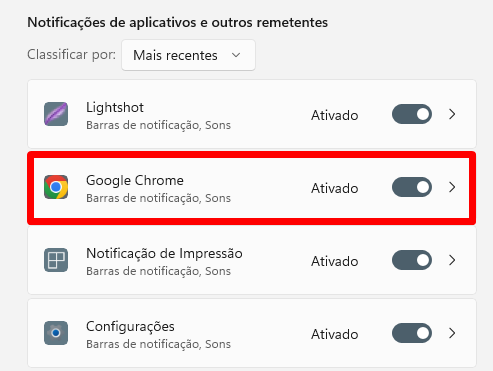Open Configurações notification details chevron
Screen dimensions: 493x371
452,333
